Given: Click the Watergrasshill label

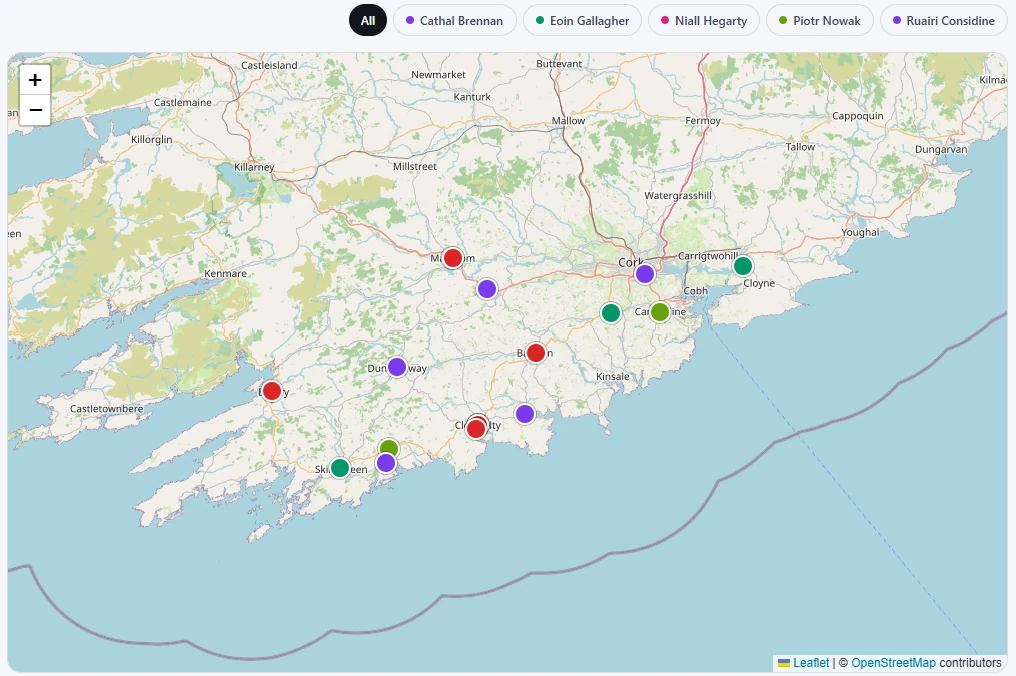Looking at the screenshot, I should tap(678, 196).
